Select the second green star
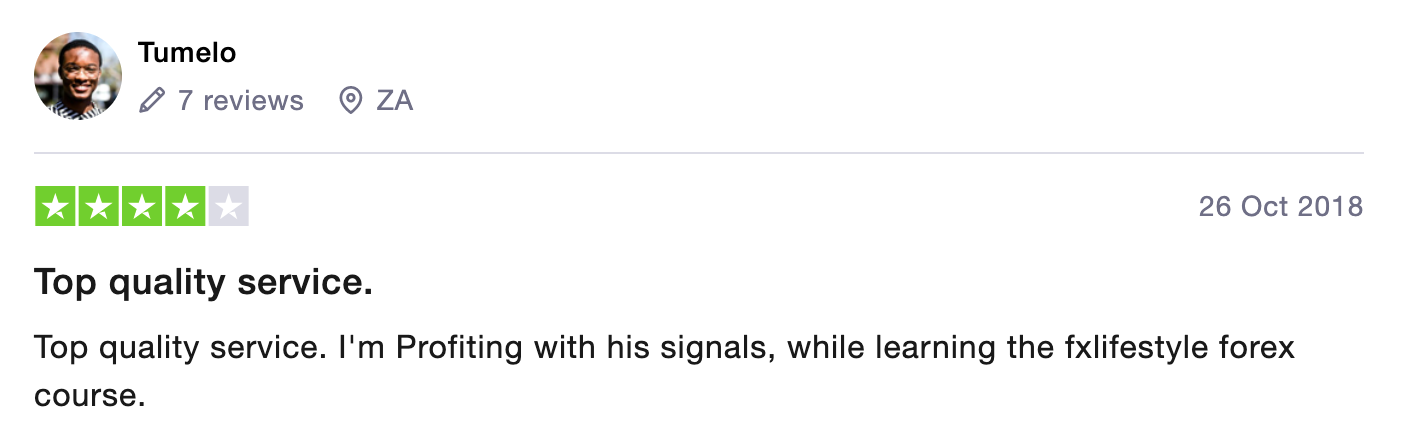This screenshot has height=437, width=1401. [x=99, y=206]
